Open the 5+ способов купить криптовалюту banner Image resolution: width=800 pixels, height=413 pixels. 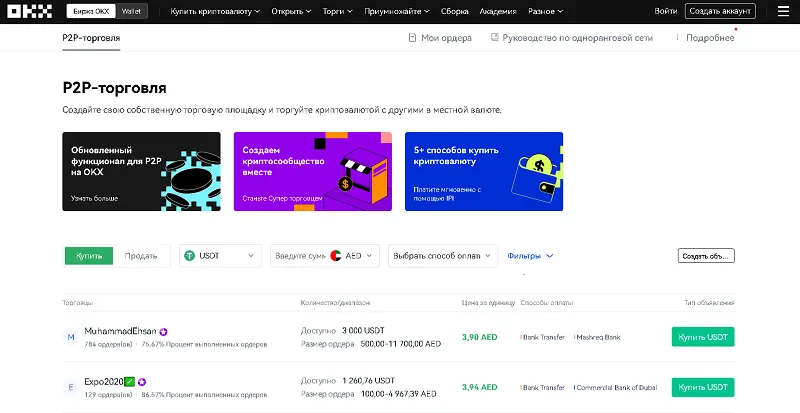[484, 172]
